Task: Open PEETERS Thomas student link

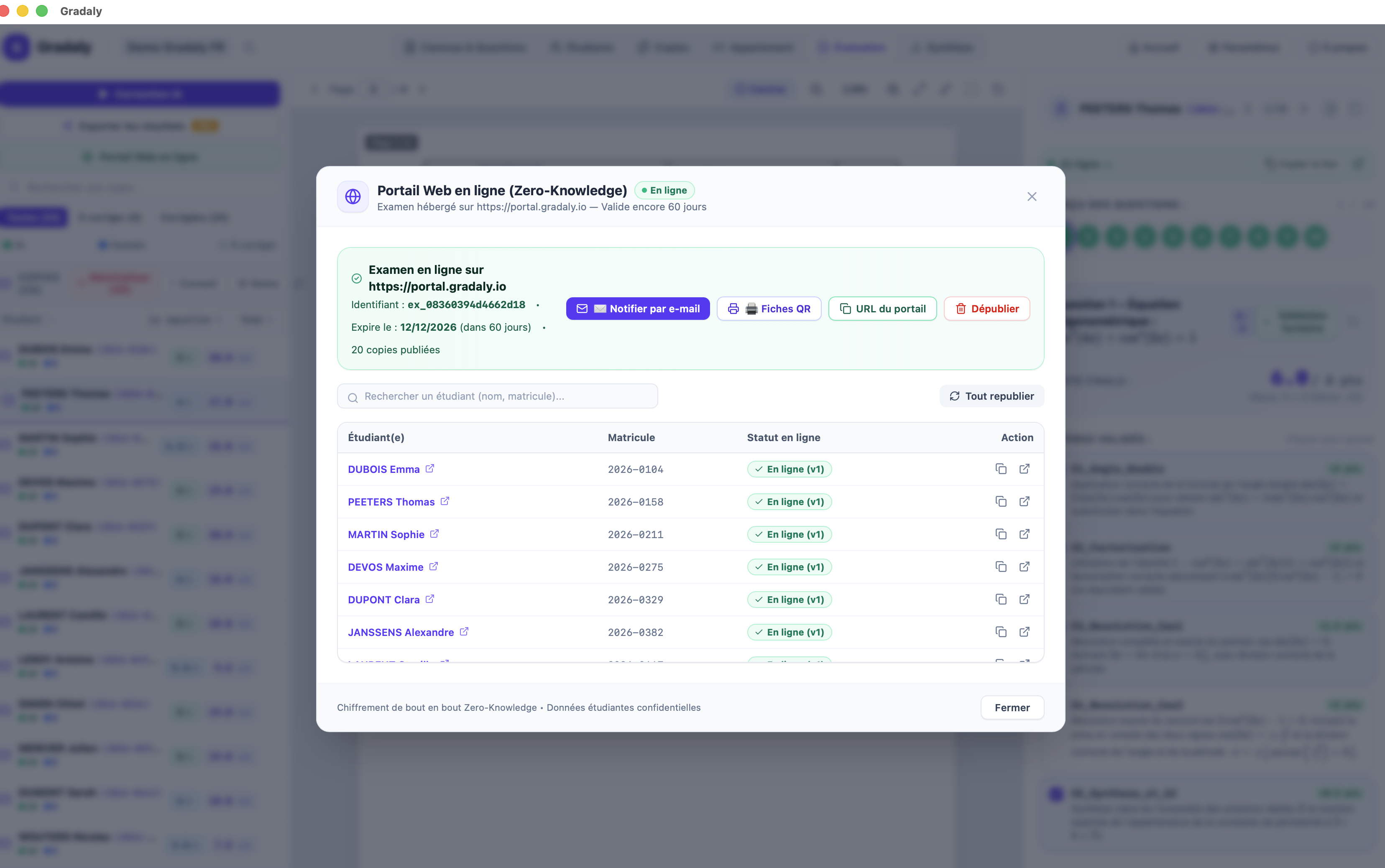Action: (399, 502)
